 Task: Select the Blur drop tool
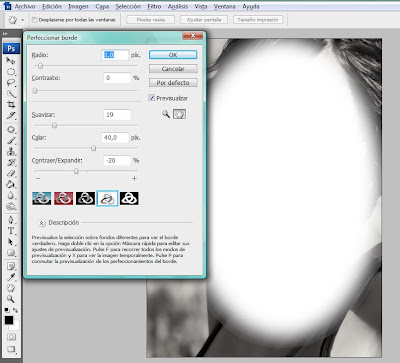point(11,195)
